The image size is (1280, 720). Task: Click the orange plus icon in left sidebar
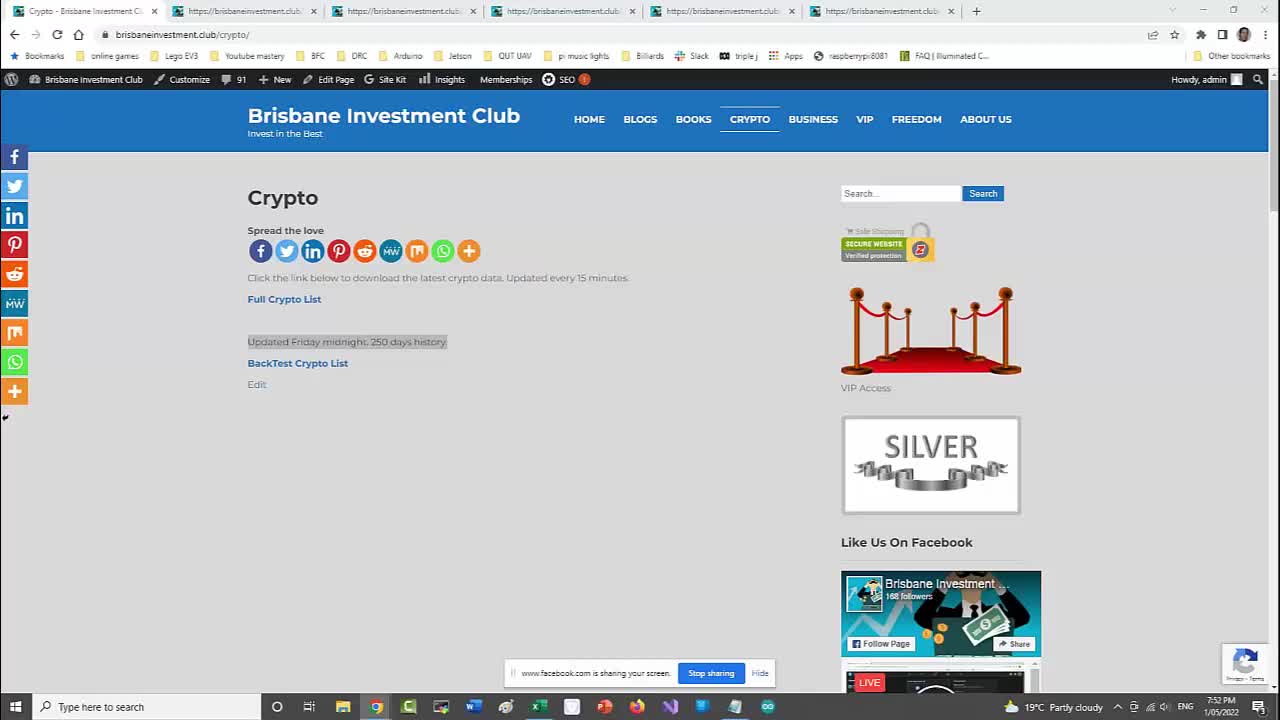tap(14, 391)
